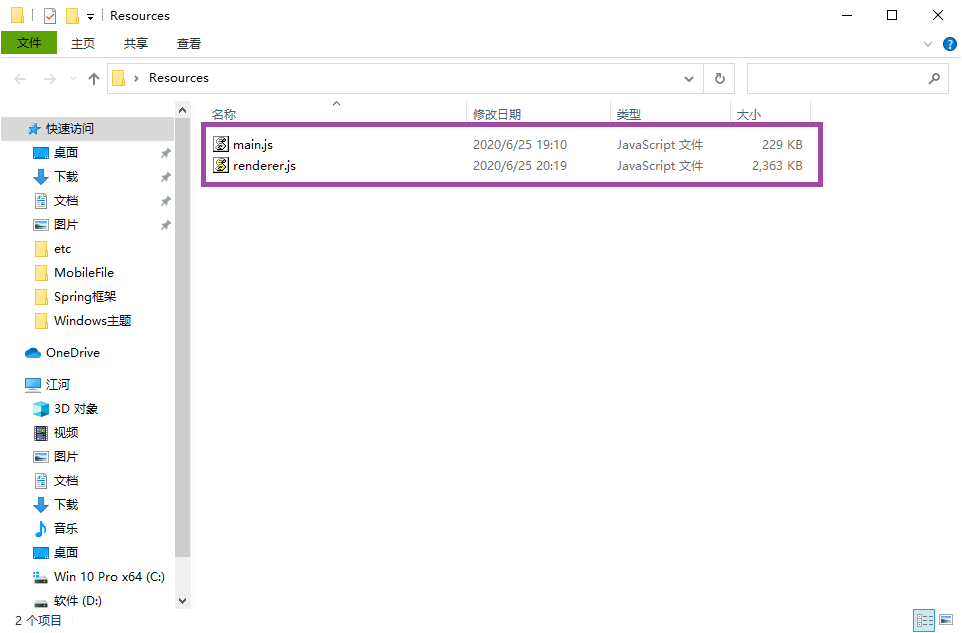Enable details view in the status bar
The image size is (962, 633).
tap(925, 620)
